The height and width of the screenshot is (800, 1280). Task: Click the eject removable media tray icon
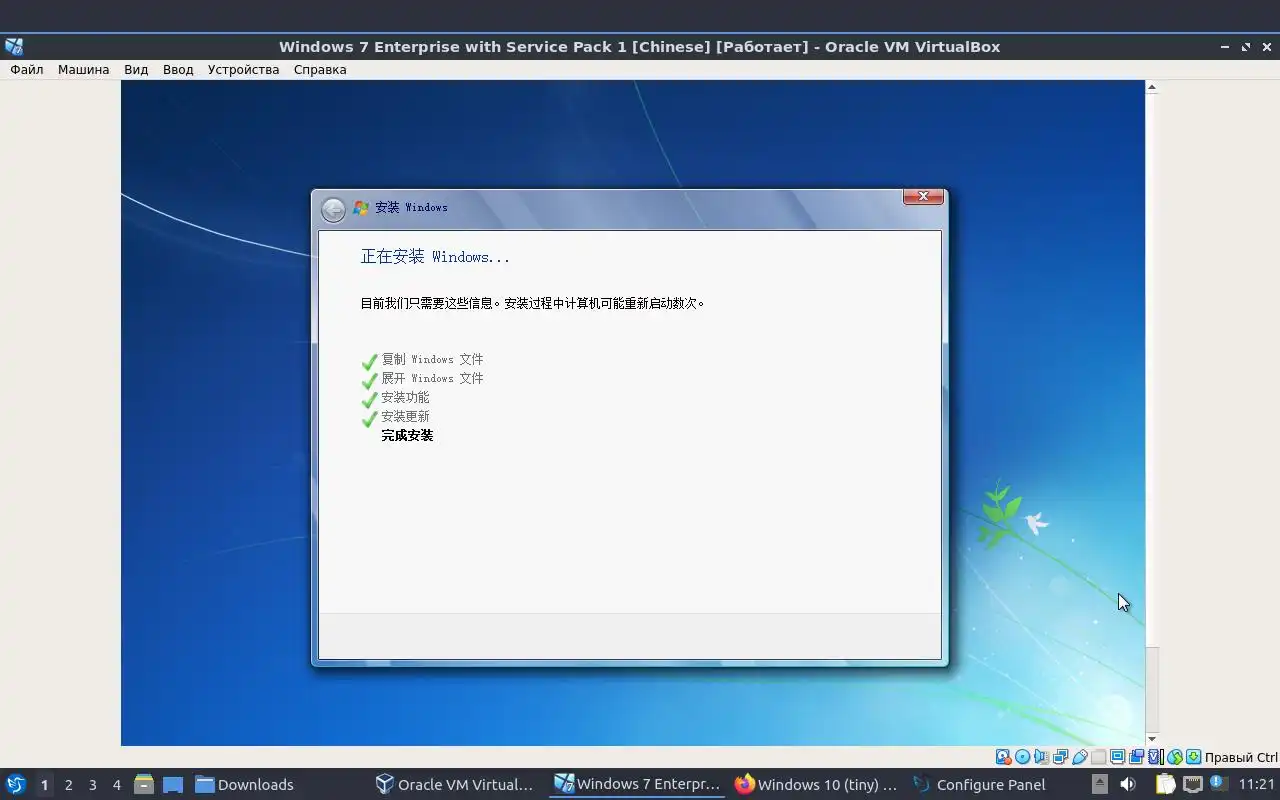coord(1099,784)
